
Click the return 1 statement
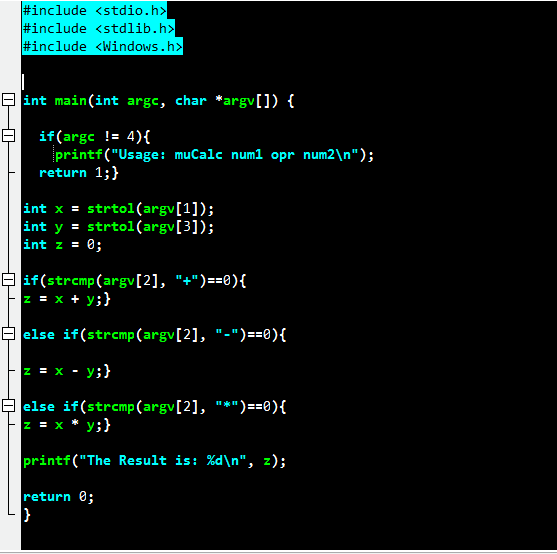(x=79, y=173)
